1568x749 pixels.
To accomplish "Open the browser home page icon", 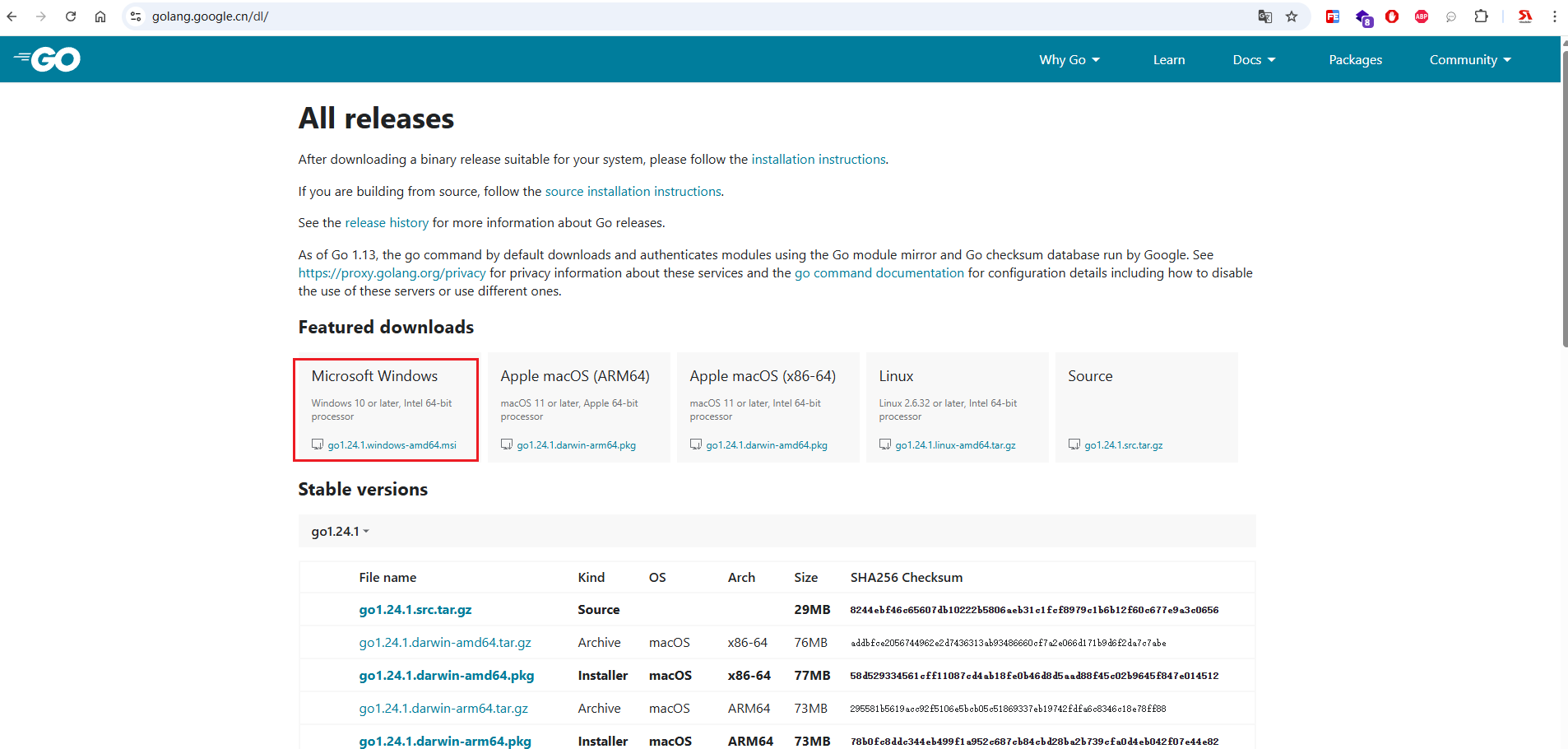I will 100,16.
